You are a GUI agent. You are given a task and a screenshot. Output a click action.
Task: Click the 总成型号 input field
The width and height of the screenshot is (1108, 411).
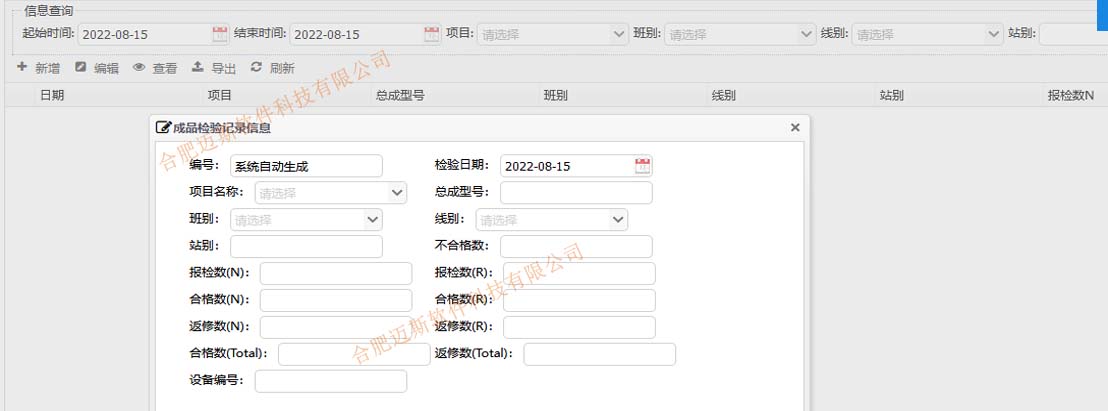click(x=576, y=193)
